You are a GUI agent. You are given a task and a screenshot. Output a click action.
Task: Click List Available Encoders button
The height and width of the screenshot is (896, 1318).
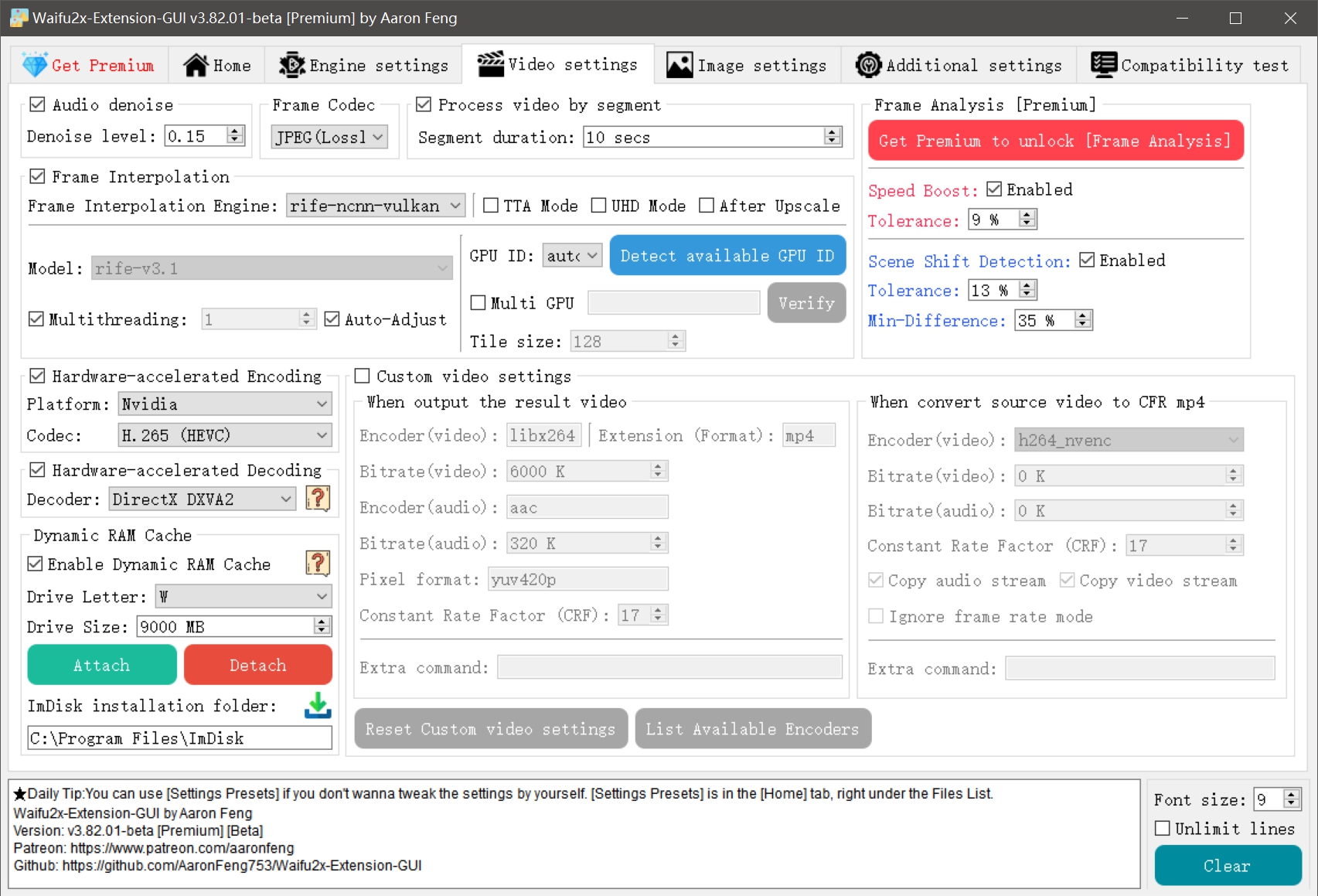(753, 728)
